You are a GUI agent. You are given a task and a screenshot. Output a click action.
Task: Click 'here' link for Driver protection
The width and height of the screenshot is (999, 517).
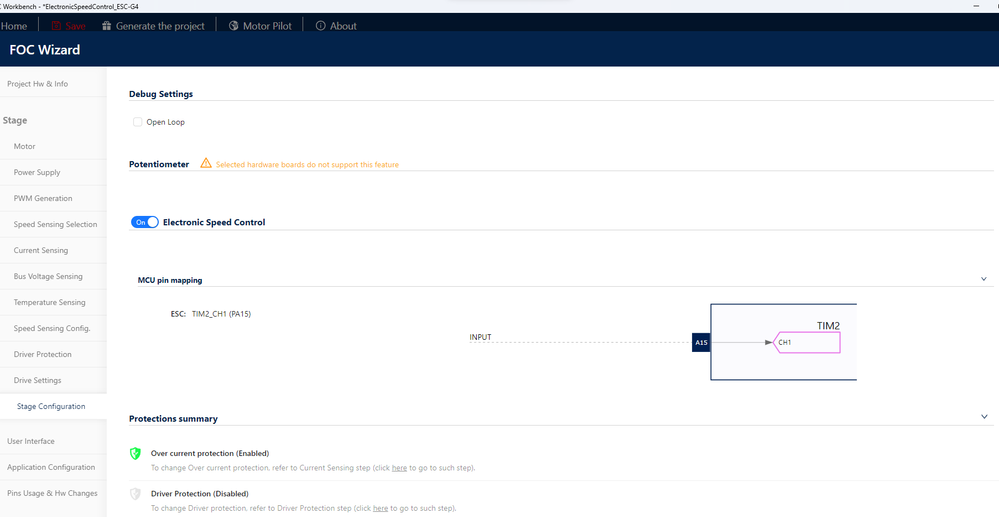[380, 508]
